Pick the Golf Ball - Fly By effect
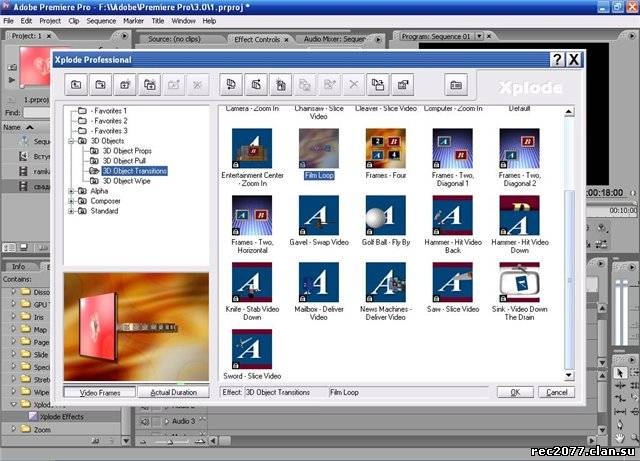The image size is (640, 461). click(x=386, y=215)
